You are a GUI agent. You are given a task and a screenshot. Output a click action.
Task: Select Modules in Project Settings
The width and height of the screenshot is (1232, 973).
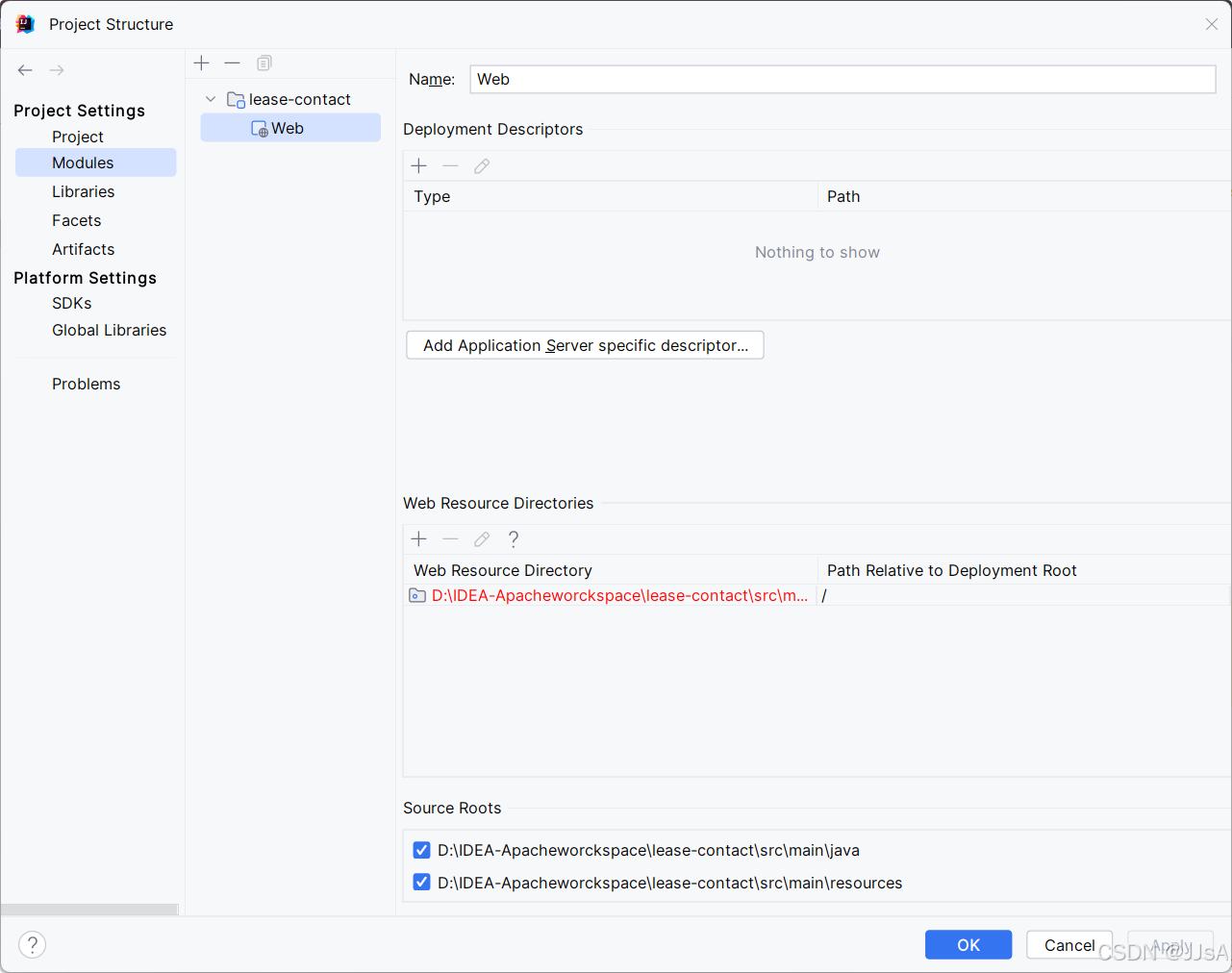(96, 162)
